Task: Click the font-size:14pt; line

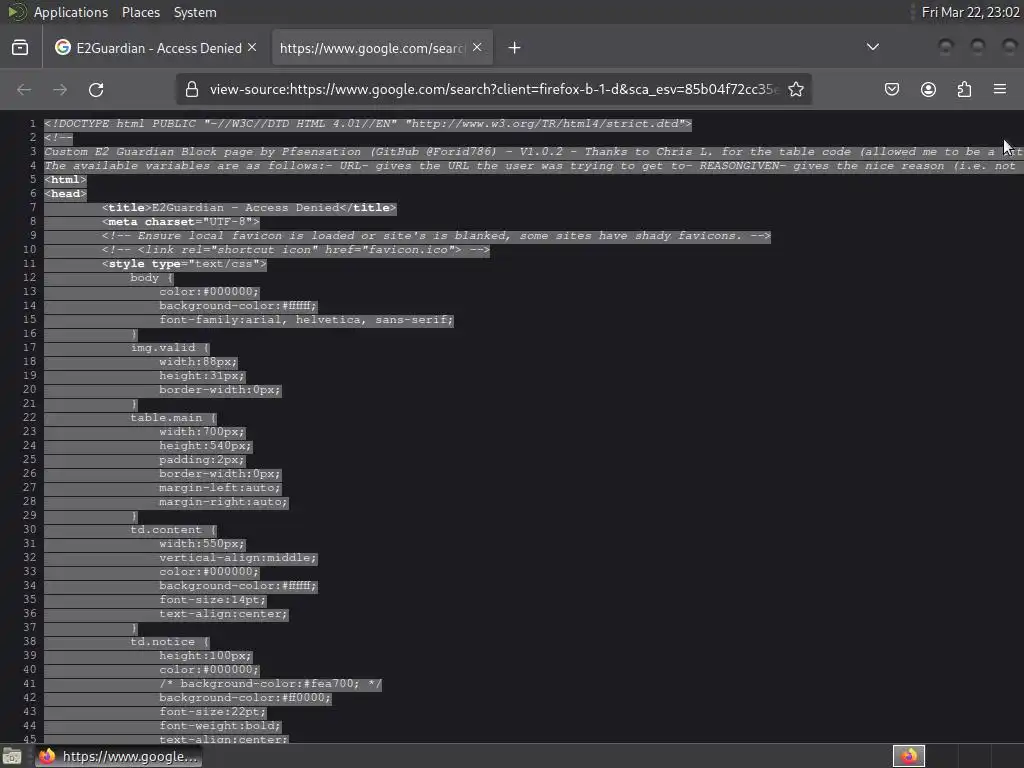Action: click(x=213, y=600)
